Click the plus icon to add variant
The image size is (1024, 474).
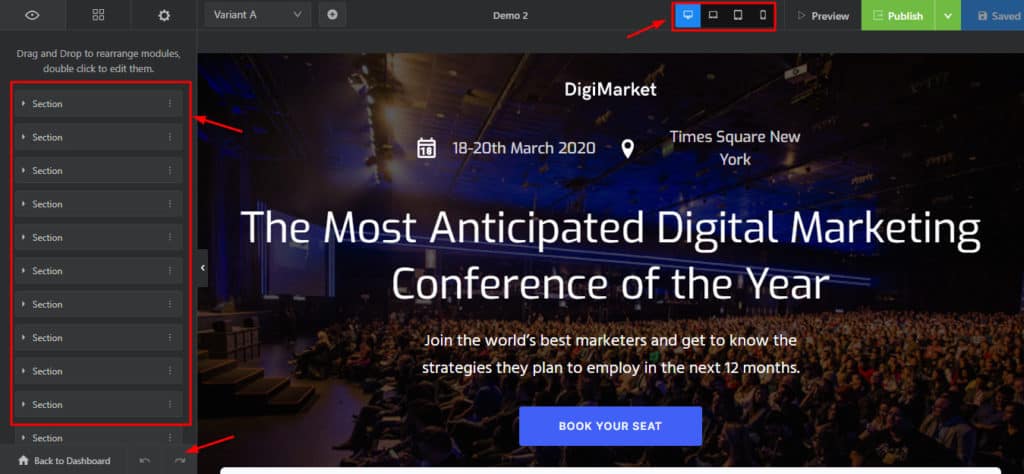332,14
